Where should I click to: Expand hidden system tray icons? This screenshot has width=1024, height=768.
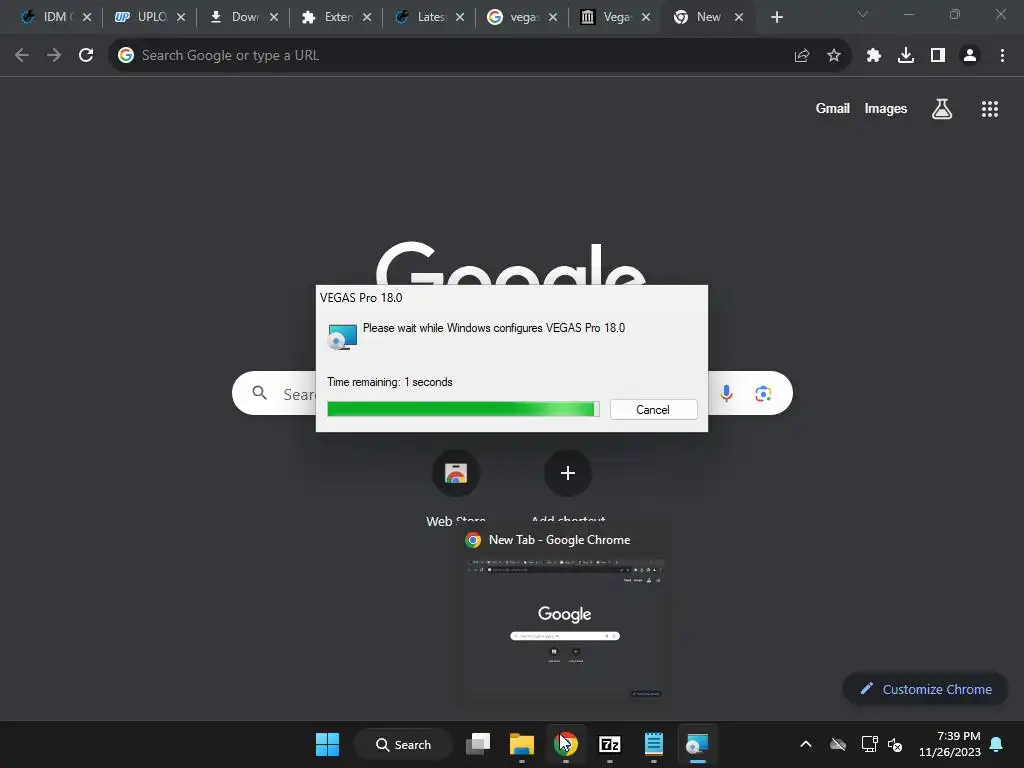click(806, 744)
